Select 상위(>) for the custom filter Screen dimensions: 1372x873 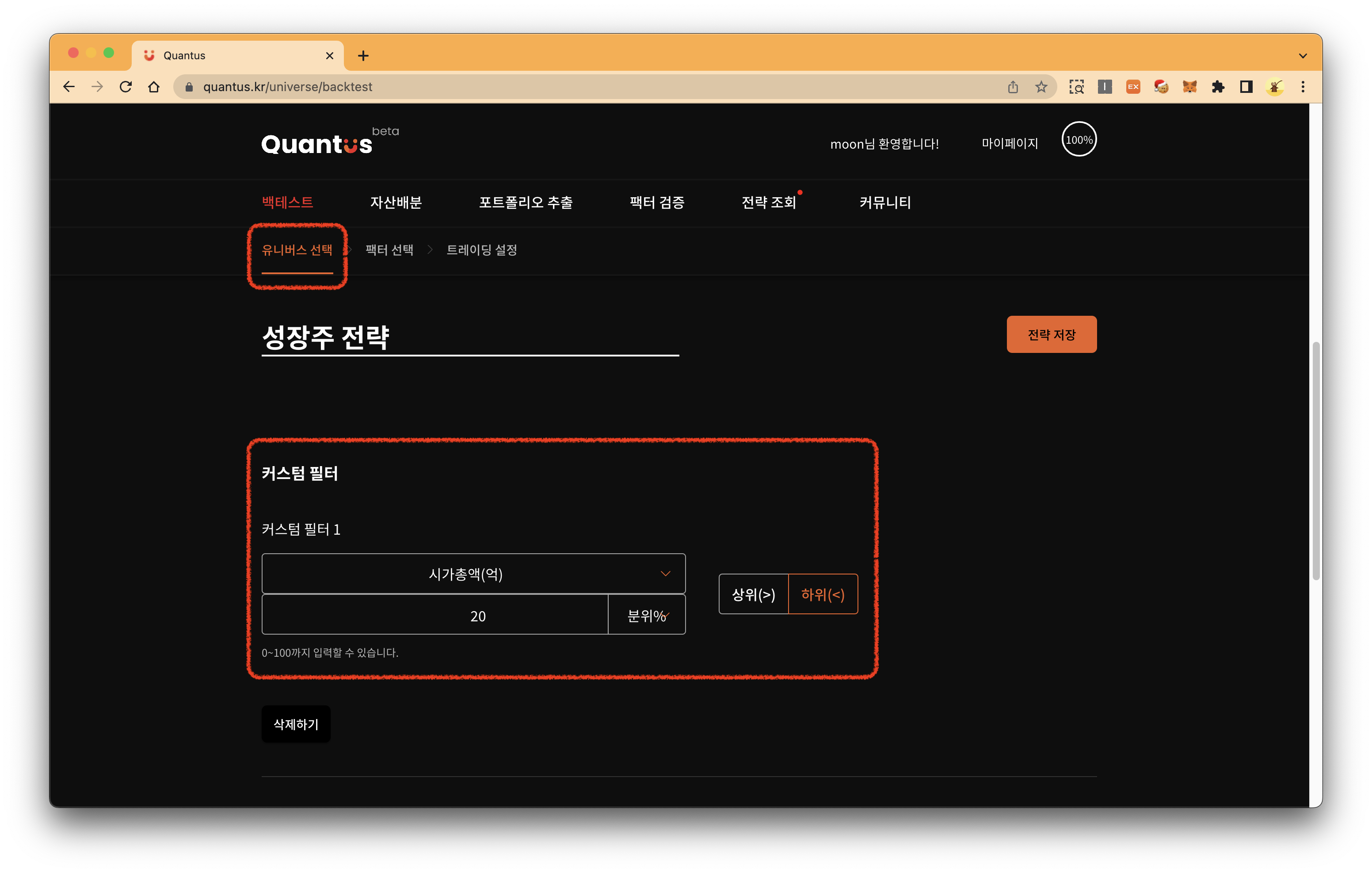753,593
